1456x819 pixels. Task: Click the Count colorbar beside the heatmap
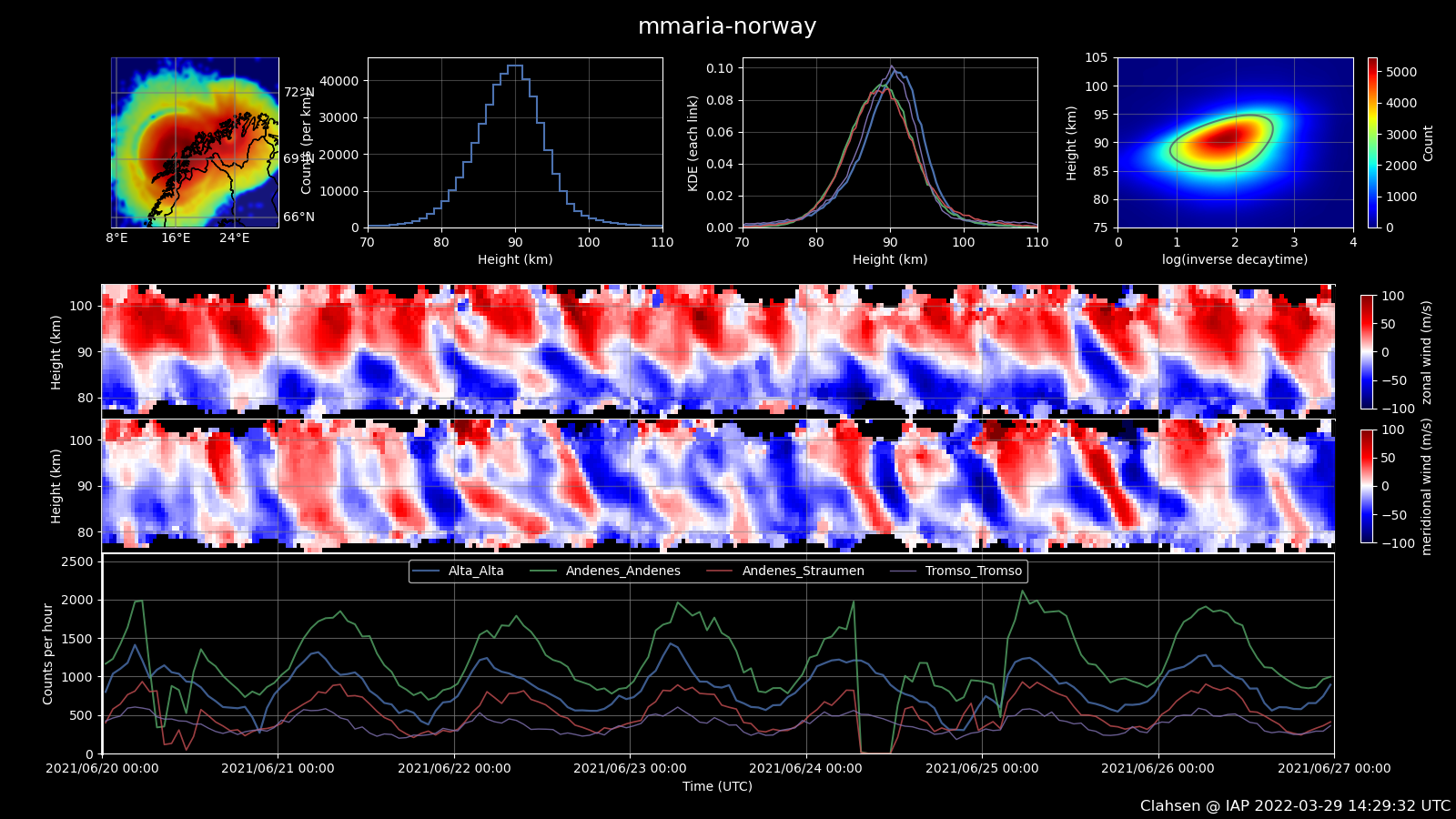pyautogui.click(x=1372, y=143)
